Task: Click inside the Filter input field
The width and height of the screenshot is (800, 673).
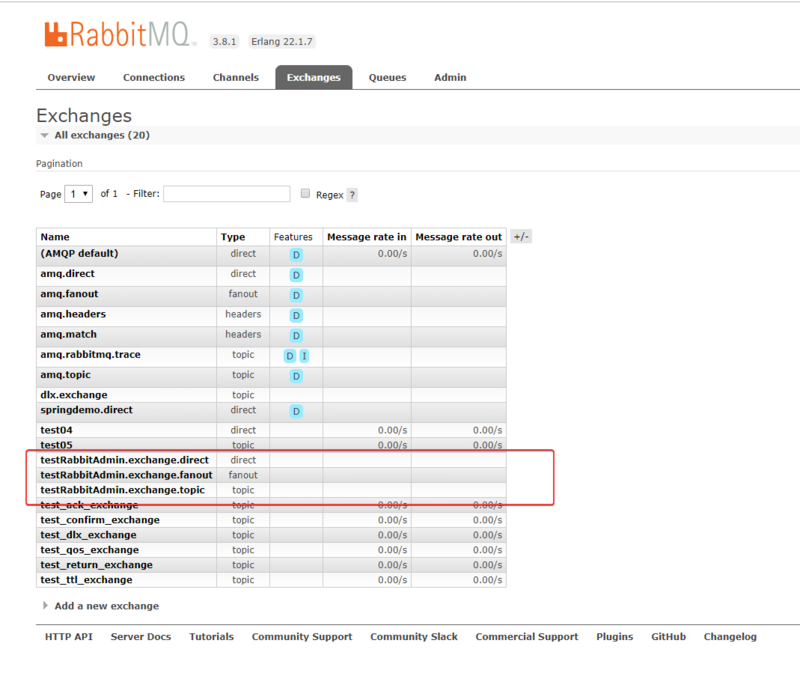Action: 226,192
